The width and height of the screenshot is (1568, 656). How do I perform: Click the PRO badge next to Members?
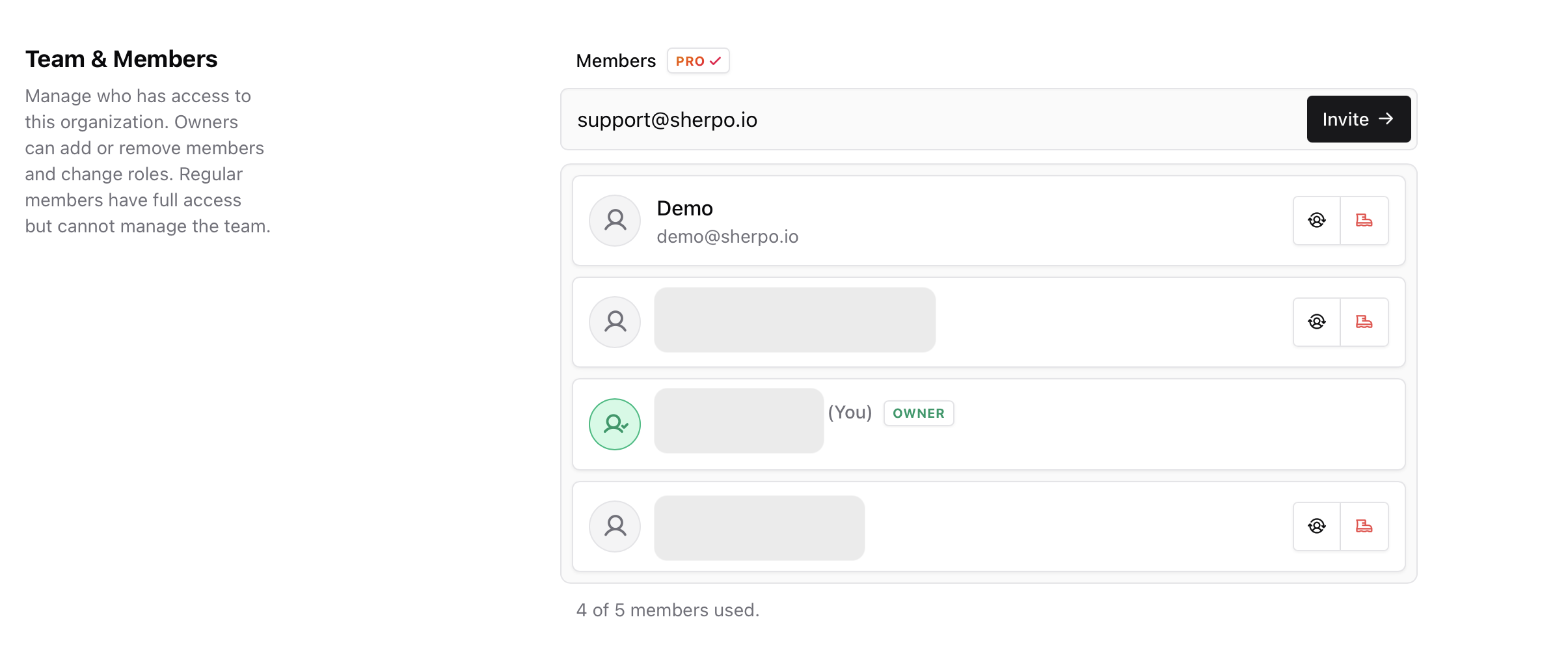(x=697, y=61)
